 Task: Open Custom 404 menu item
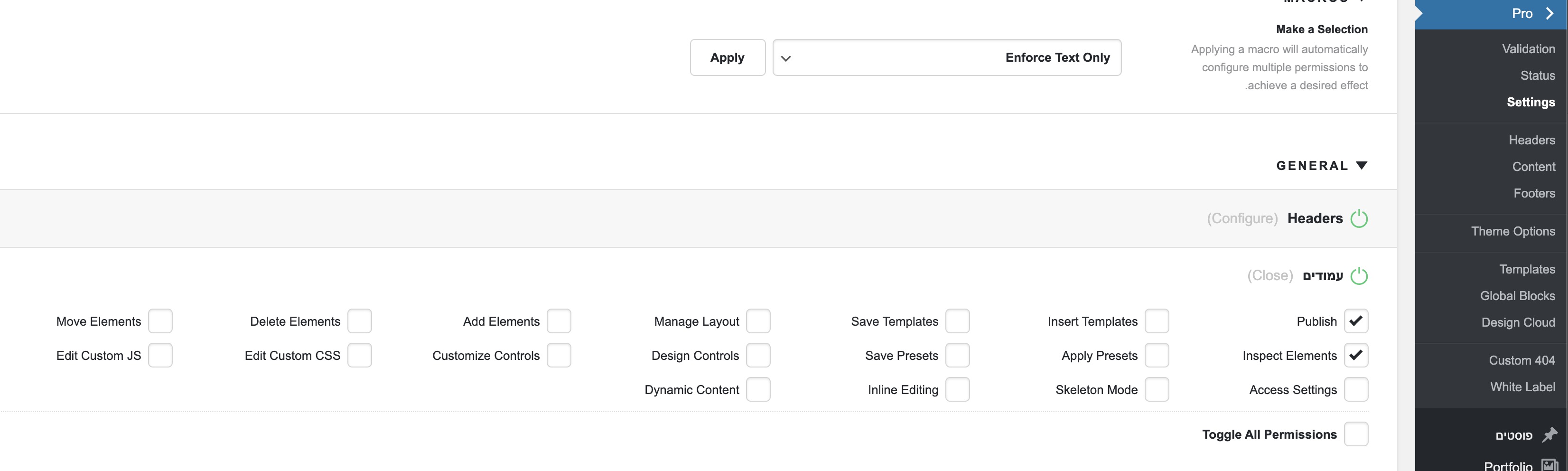[x=1521, y=360]
